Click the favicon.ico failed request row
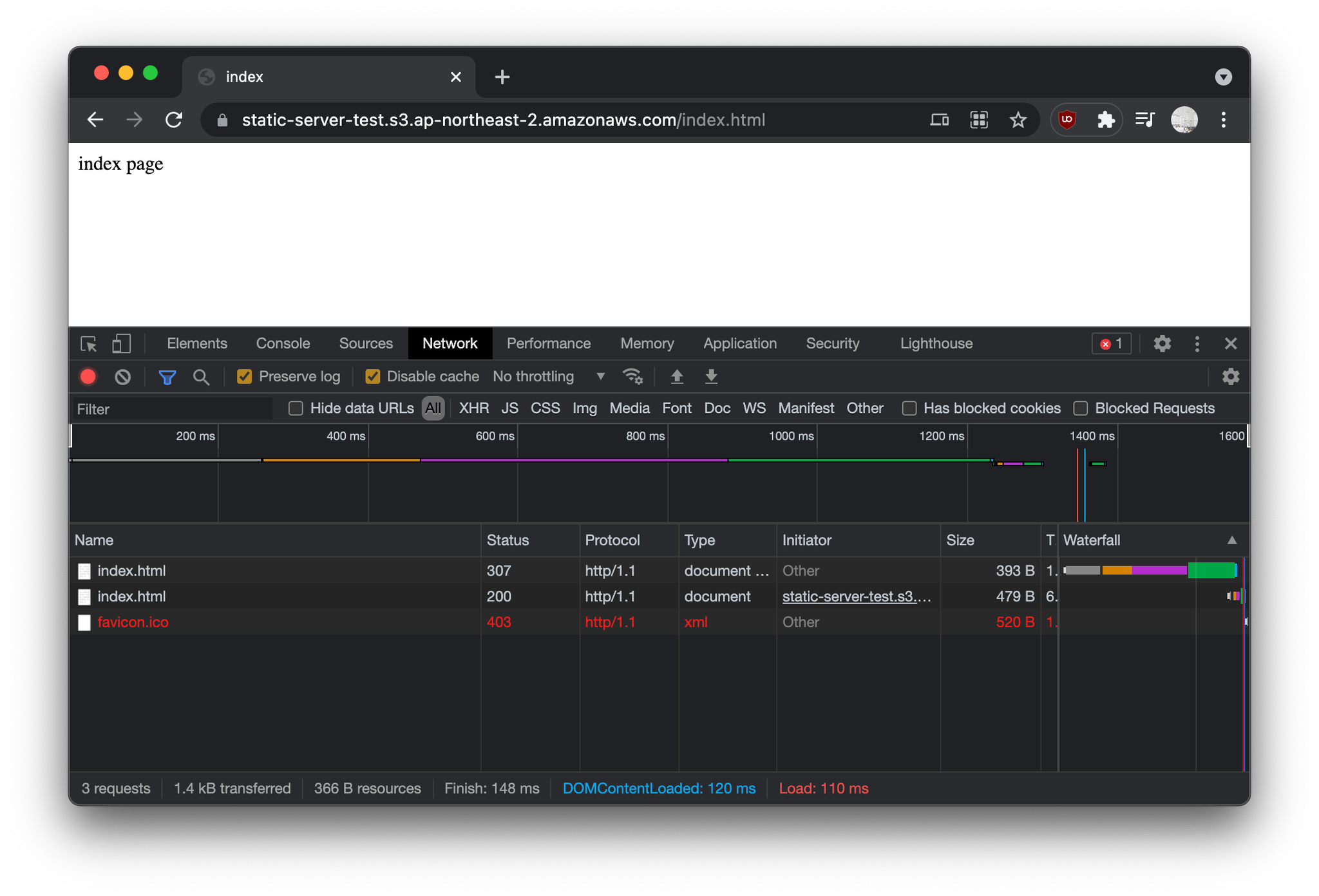Screen dimensions: 1319x896 point(133,621)
